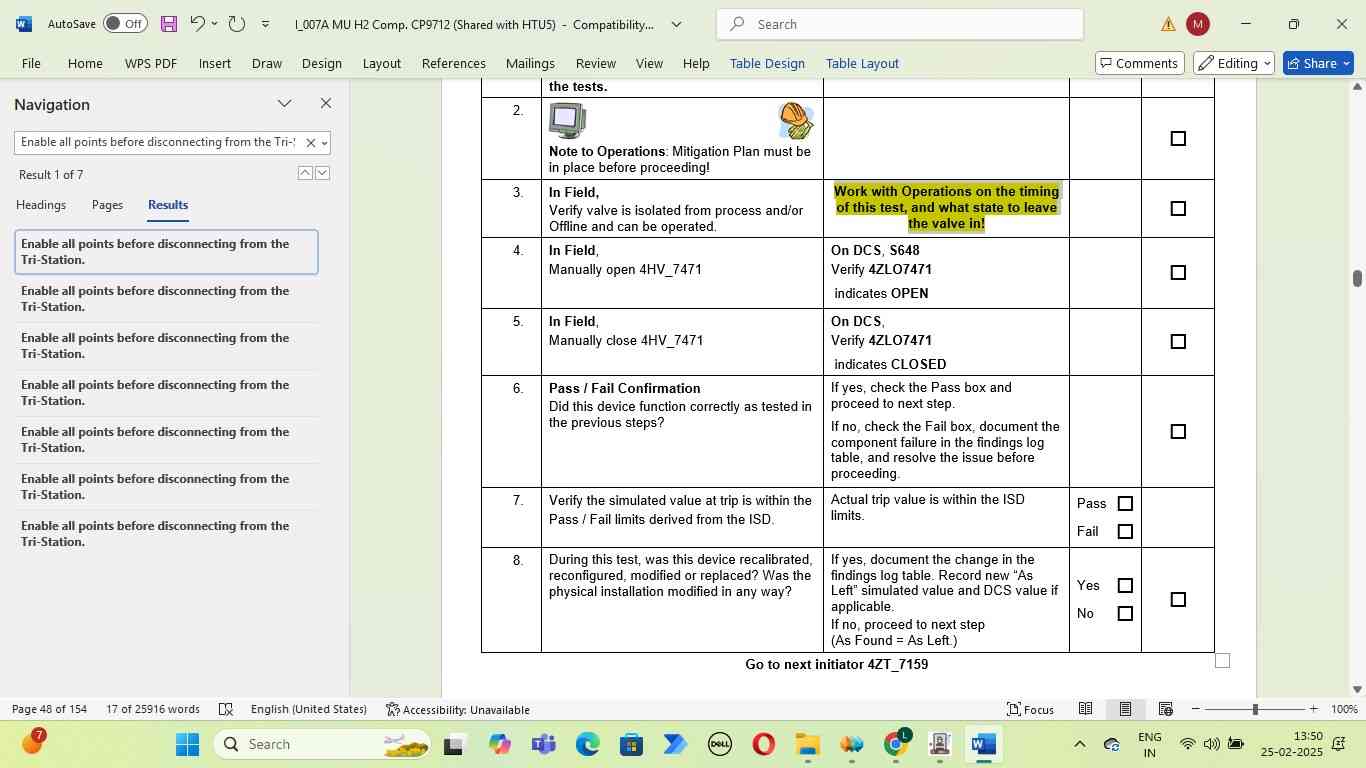Screen dimensions: 1366x768
Task: Go to next search result arrow
Action: pos(322,173)
